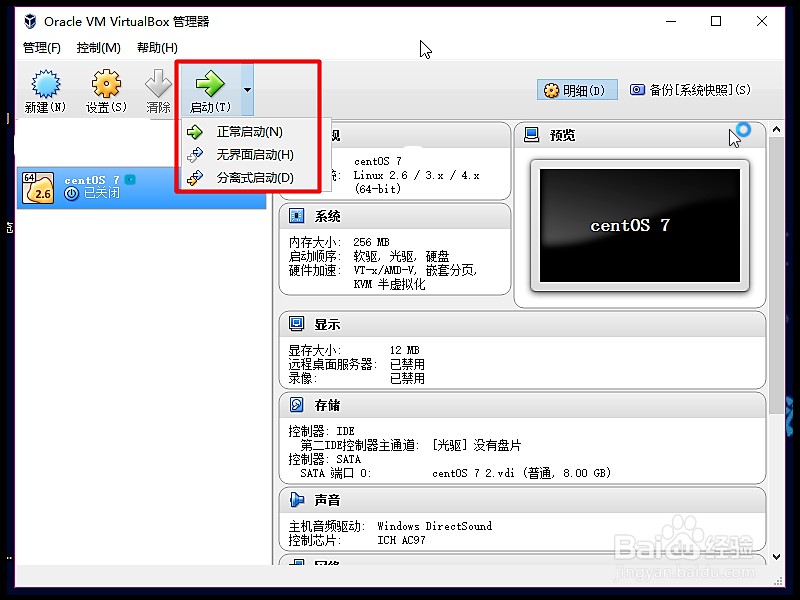The height and width of the screenshot is (600, 800).
Task: Click the Details 明细(D) button
Action: click(577, 90)
